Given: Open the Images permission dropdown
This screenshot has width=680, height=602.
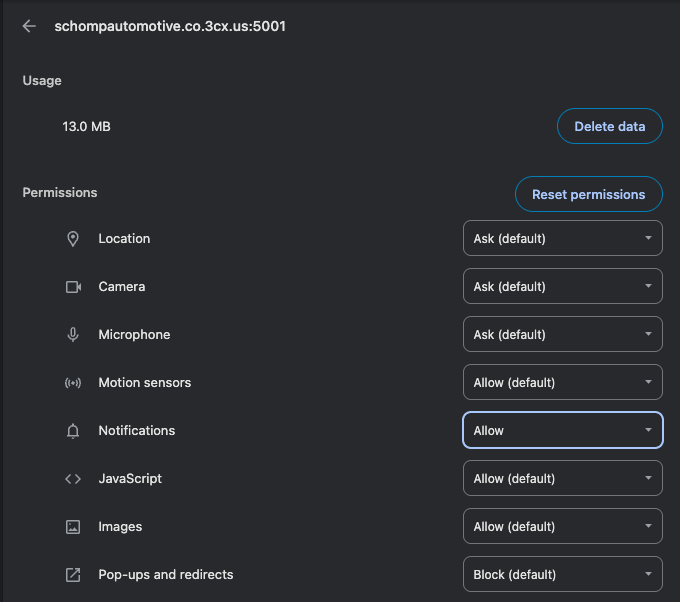Looking at the screenshot, I should pos(562,527).
